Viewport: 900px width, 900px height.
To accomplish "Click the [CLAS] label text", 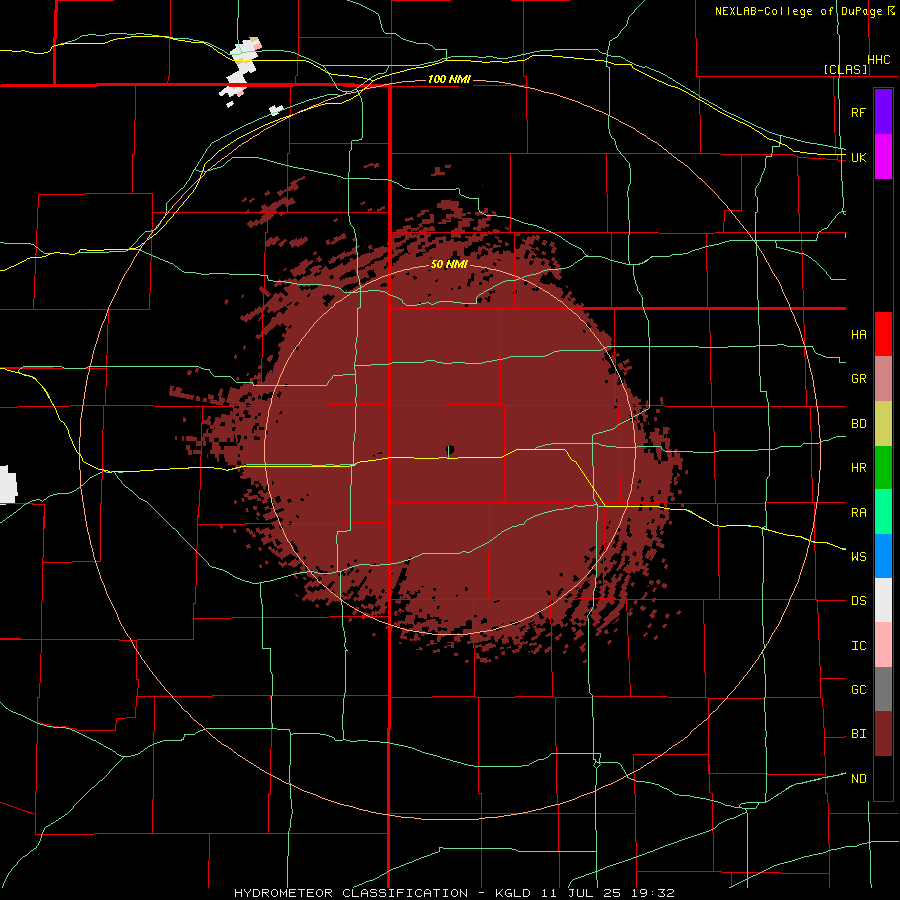I will (x=845, y=69).
